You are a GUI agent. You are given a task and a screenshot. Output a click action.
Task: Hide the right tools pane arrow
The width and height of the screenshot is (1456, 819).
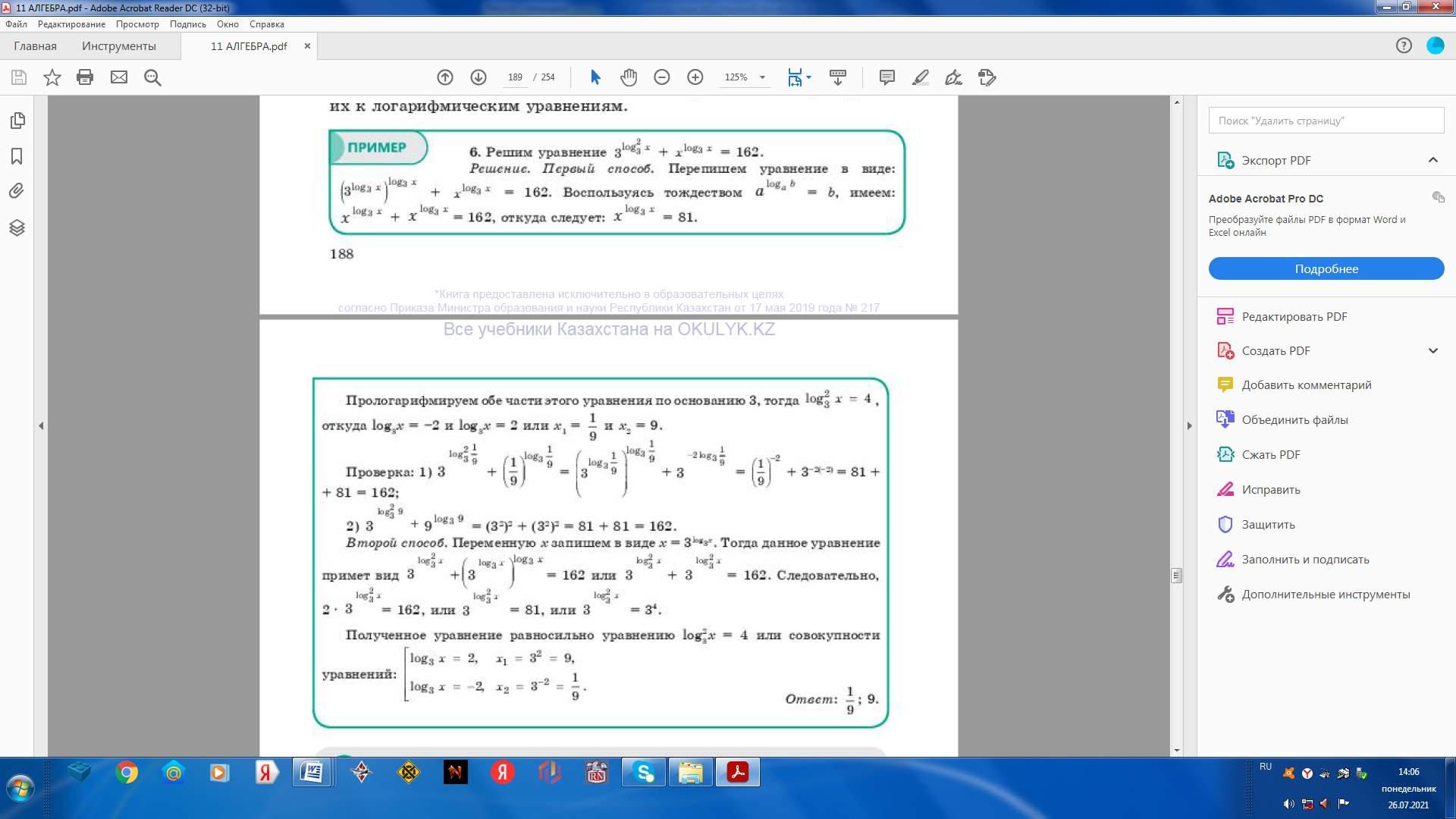click(1189, 426)
